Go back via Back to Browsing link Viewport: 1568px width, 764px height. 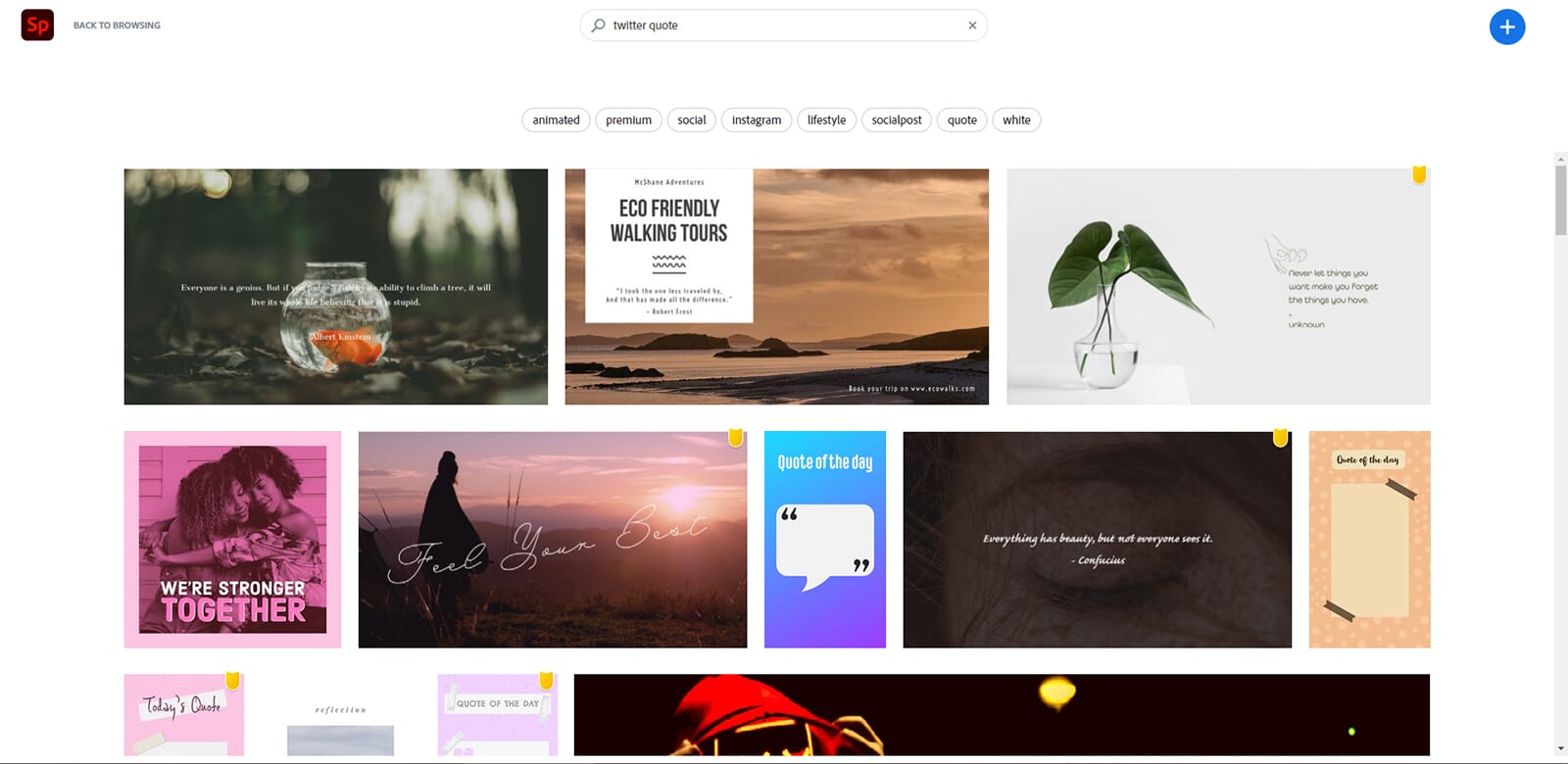(117, 25)
